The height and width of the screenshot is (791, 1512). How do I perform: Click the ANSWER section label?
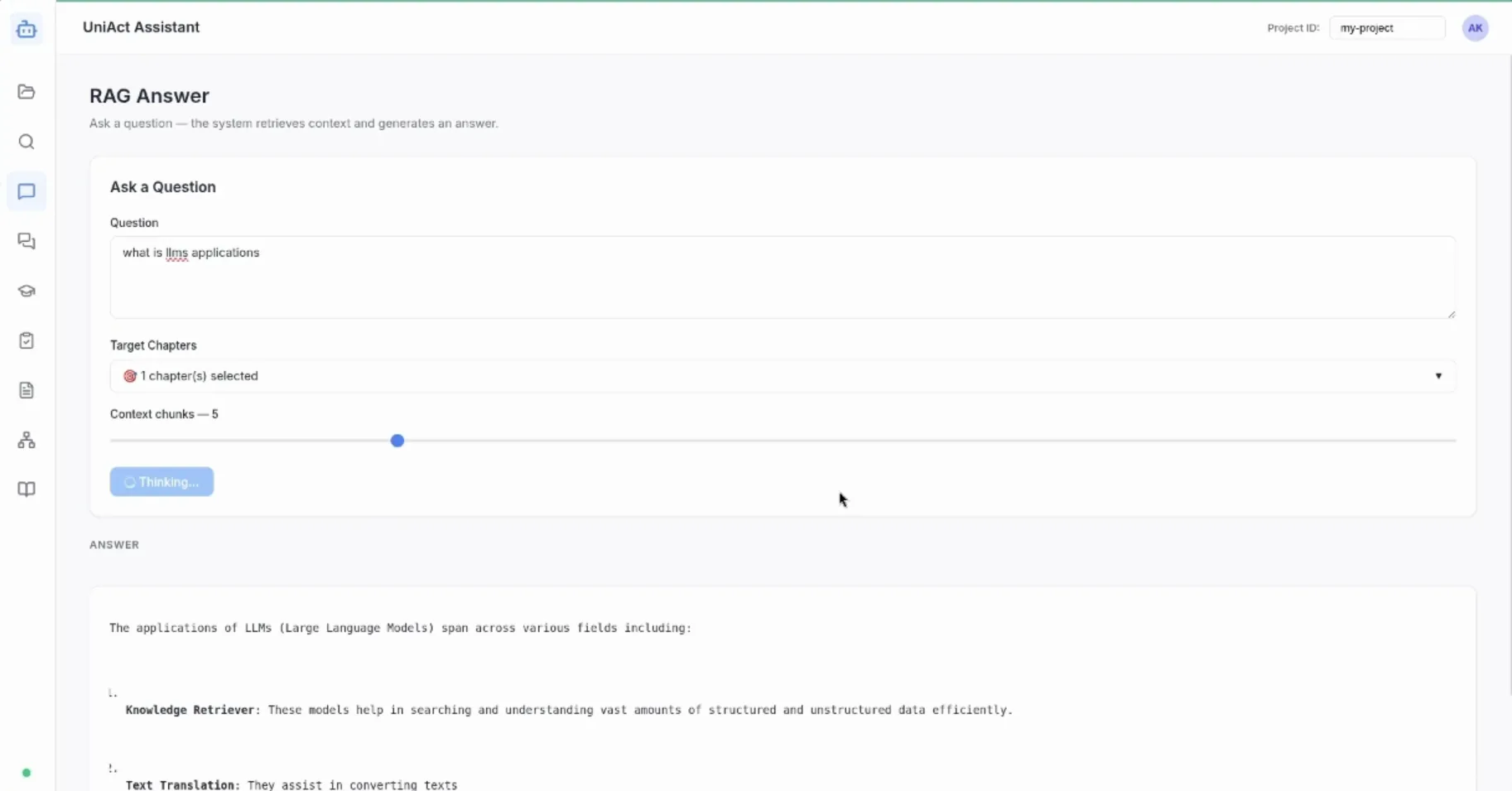tap(114, 545)
